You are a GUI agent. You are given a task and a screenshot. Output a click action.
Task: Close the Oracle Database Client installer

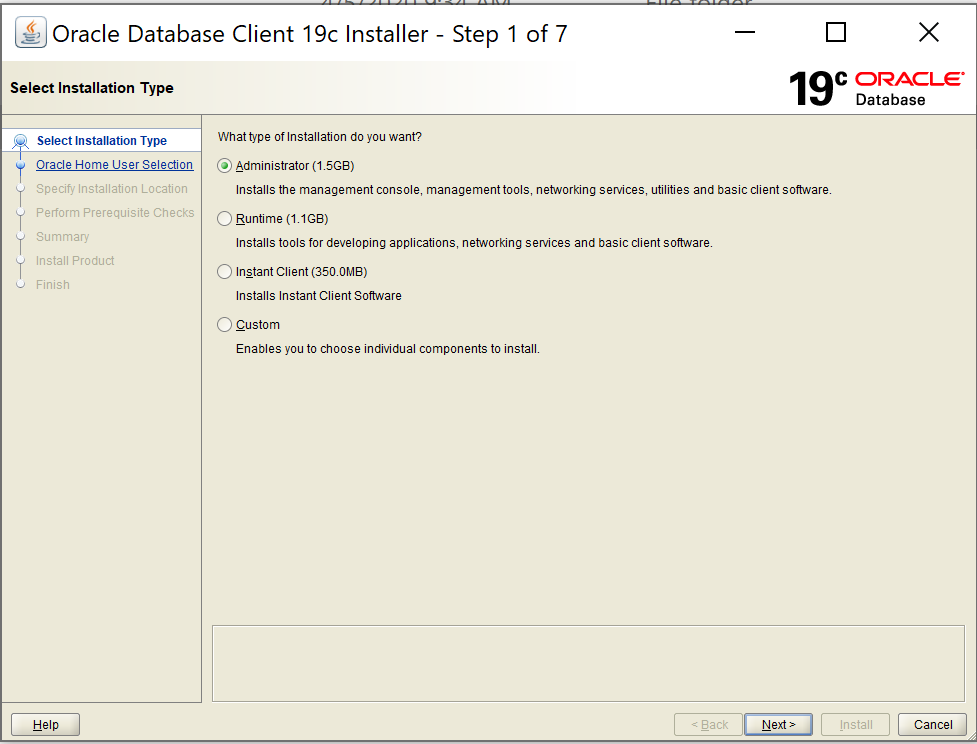click(x=928, y=33)
